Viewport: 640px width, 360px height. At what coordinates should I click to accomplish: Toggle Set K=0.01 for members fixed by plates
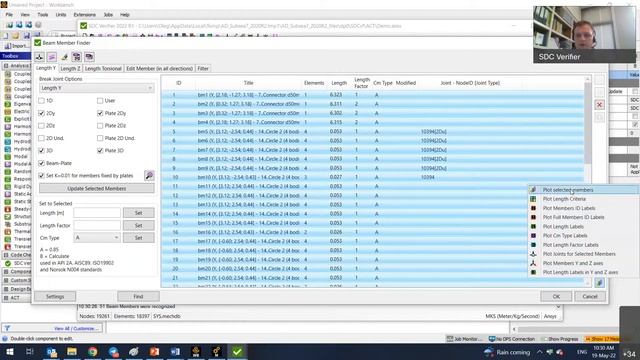[41, 176]
